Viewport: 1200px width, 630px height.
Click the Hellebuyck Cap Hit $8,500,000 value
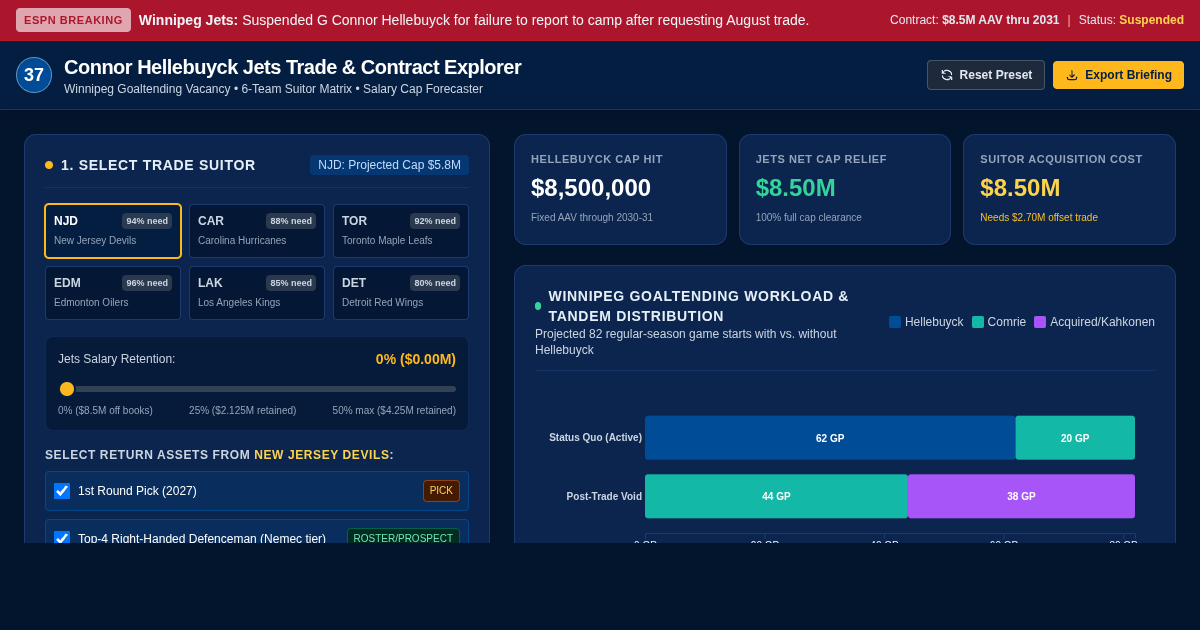coord(591,188)
